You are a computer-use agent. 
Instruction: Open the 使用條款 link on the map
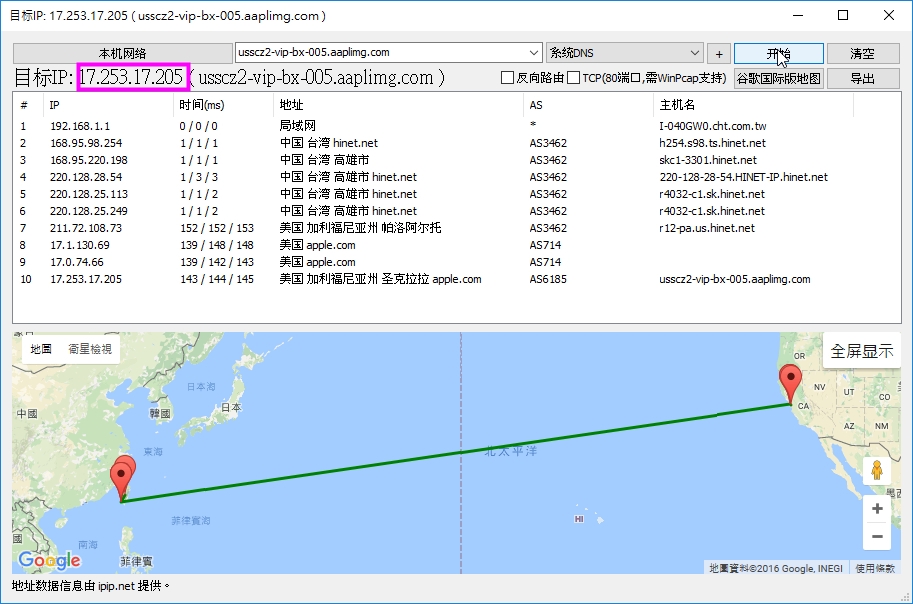pyautogui.click(x=875, y=568)
